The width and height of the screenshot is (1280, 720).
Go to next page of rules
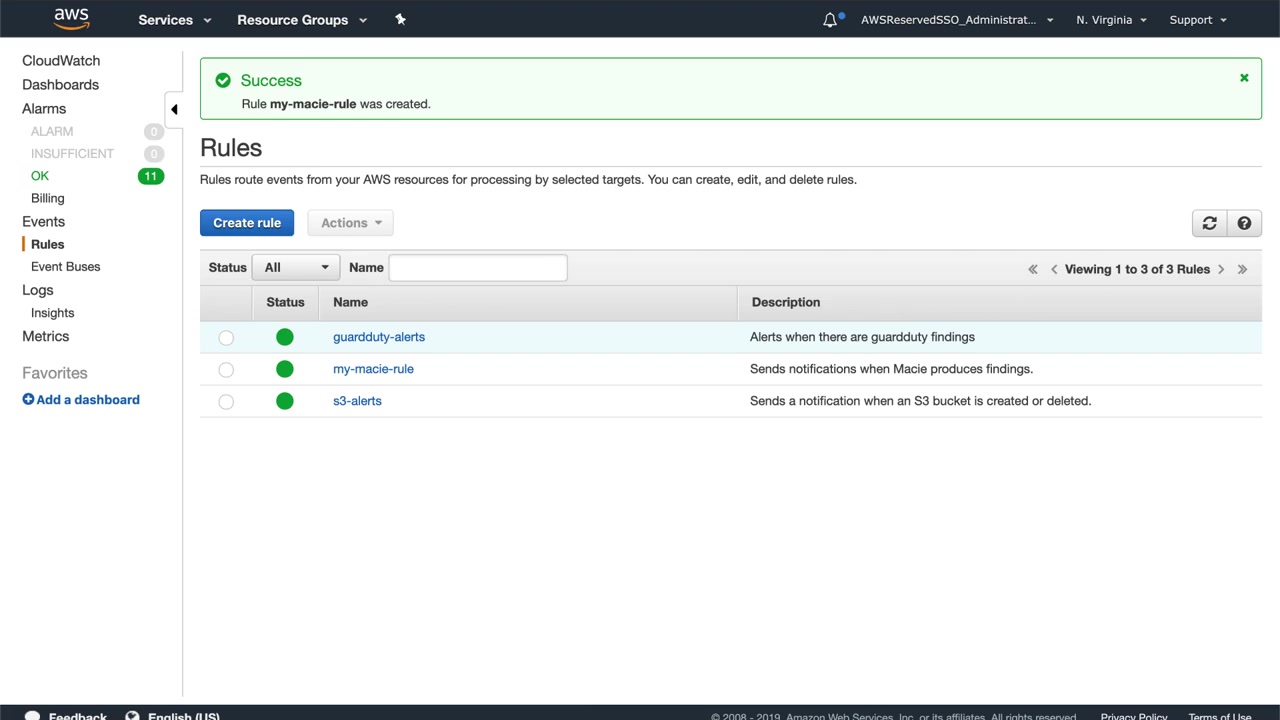tap(1221, 269)
